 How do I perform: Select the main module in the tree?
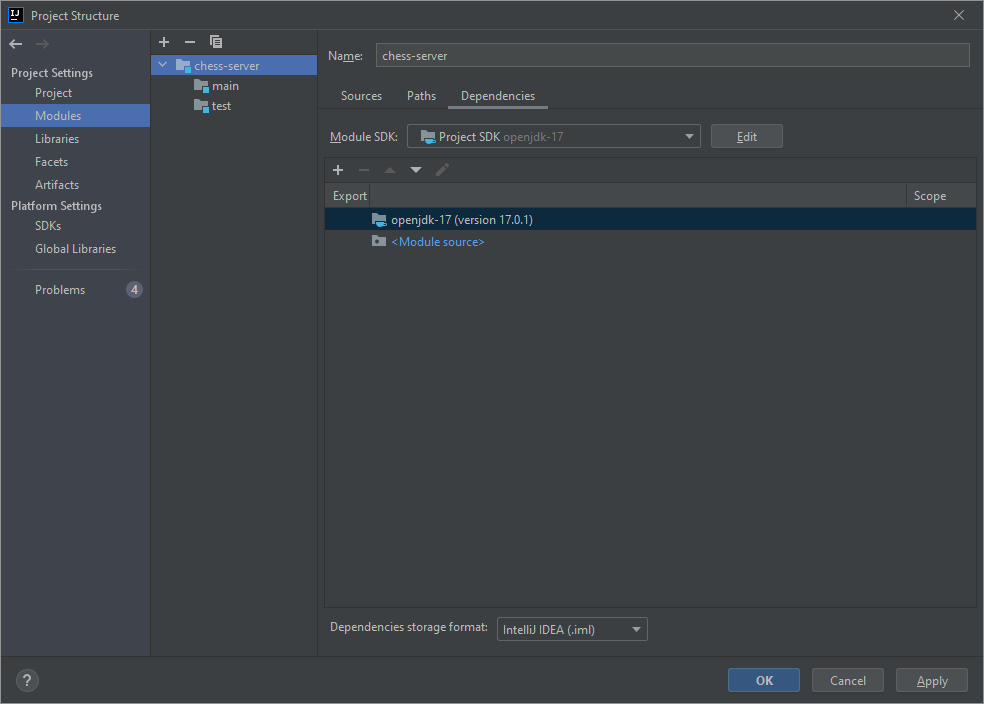click(x=225, y=86)
